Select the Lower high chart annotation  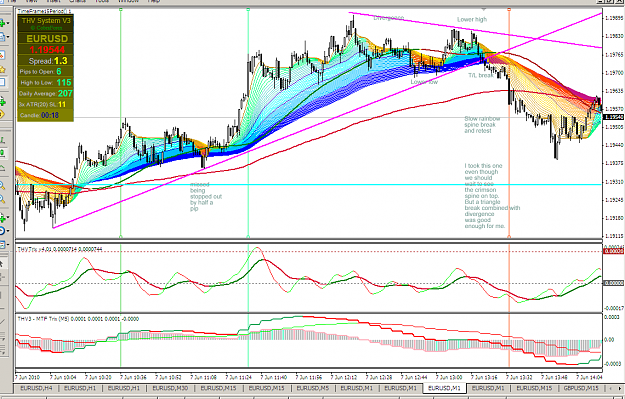click(472, 19)
